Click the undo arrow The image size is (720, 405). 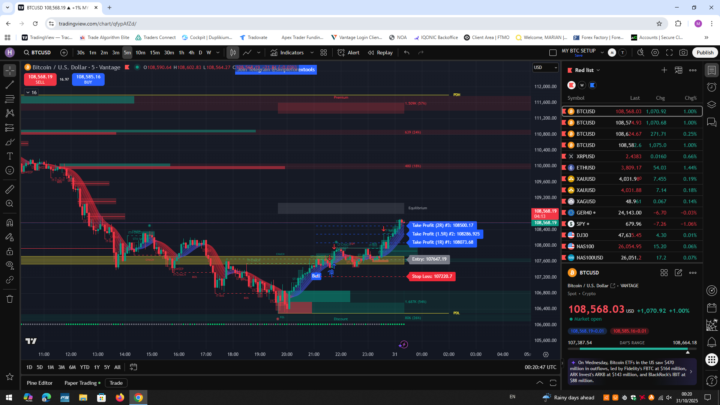(x=407, y=53)
